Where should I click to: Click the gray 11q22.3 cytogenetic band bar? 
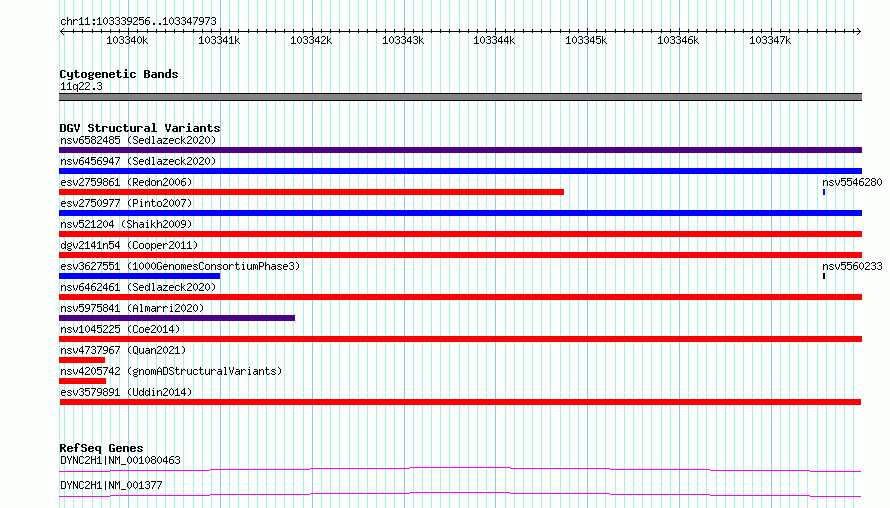tap(460, 97)
